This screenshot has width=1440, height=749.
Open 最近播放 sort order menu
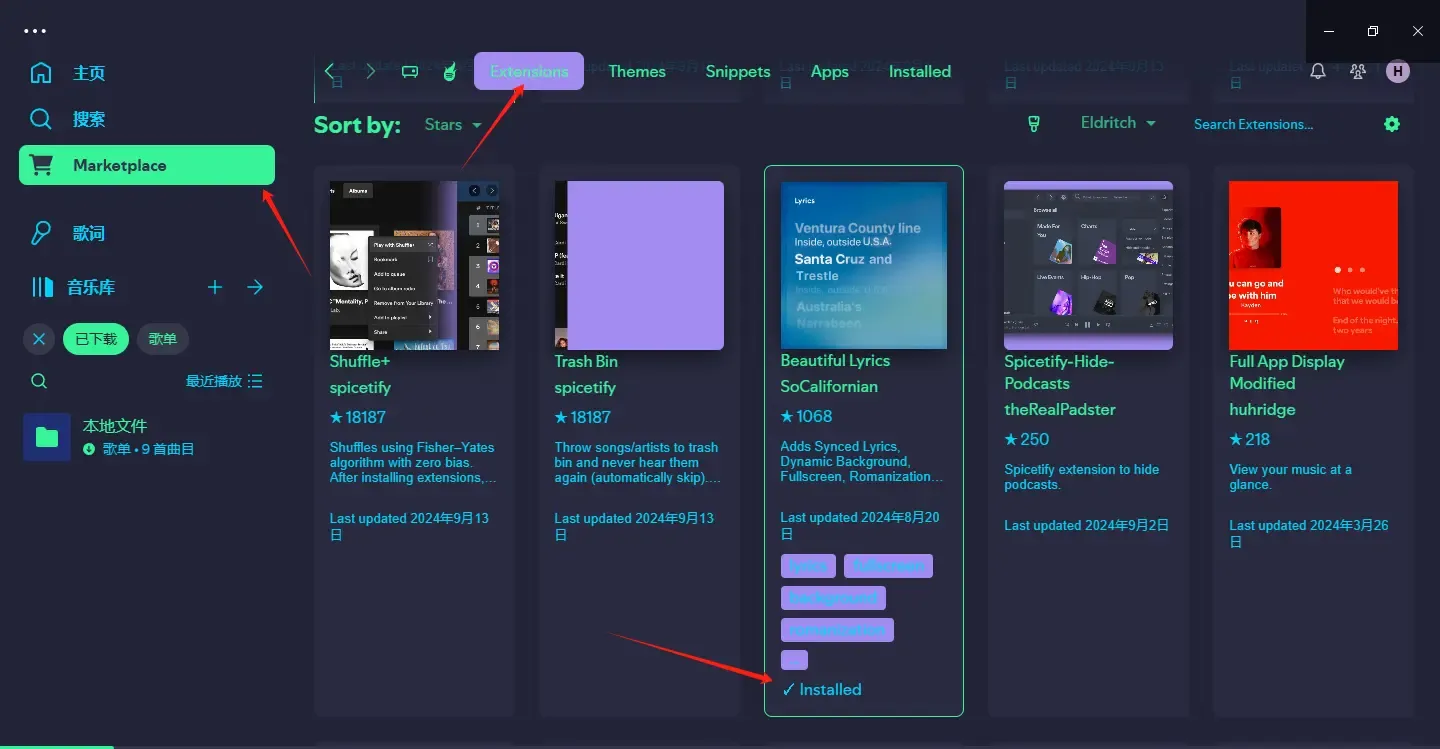[x=224, y=381]
